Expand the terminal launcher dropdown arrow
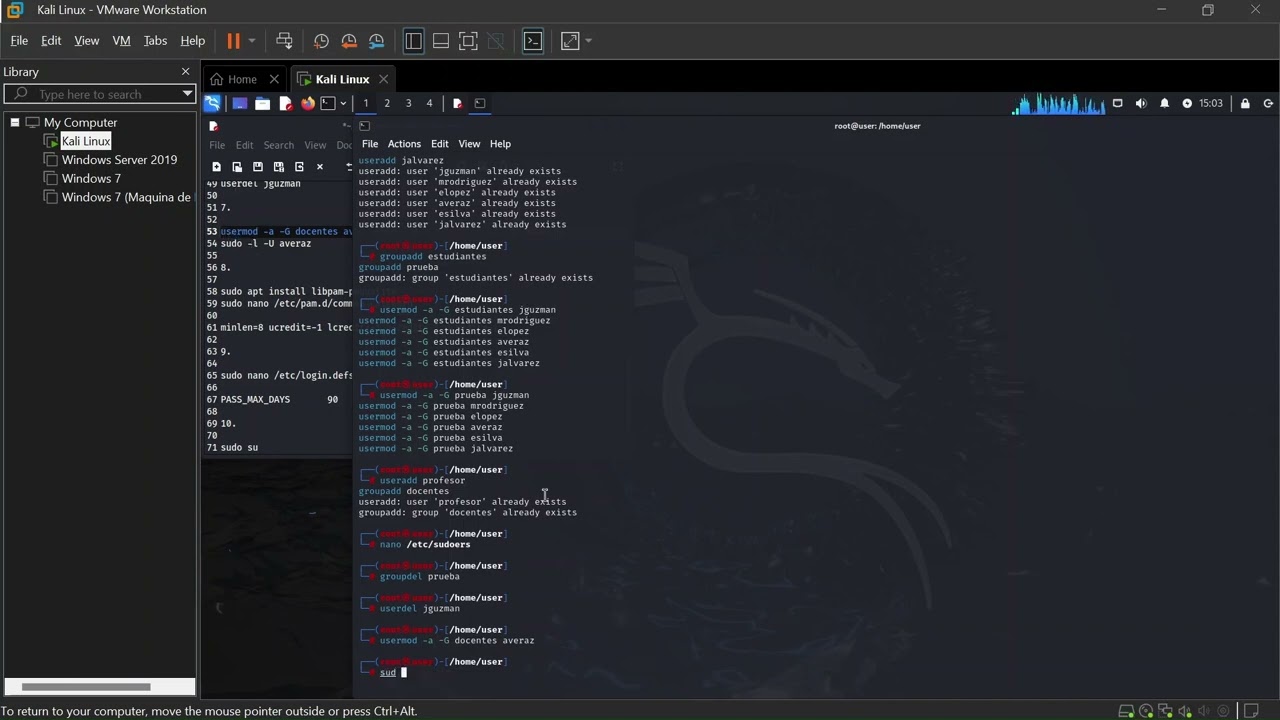 pyautogui.click(x=343, y=103)
